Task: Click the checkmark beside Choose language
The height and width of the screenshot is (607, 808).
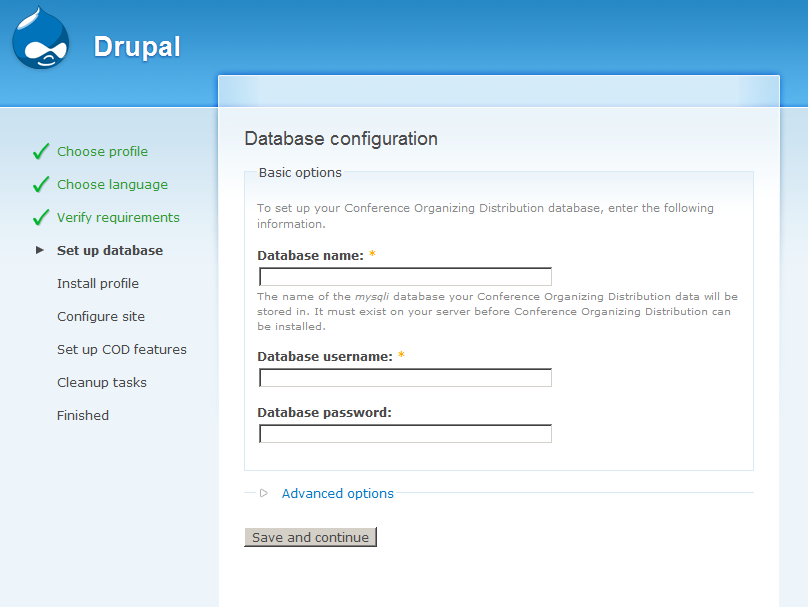Action: pos(41,184)
